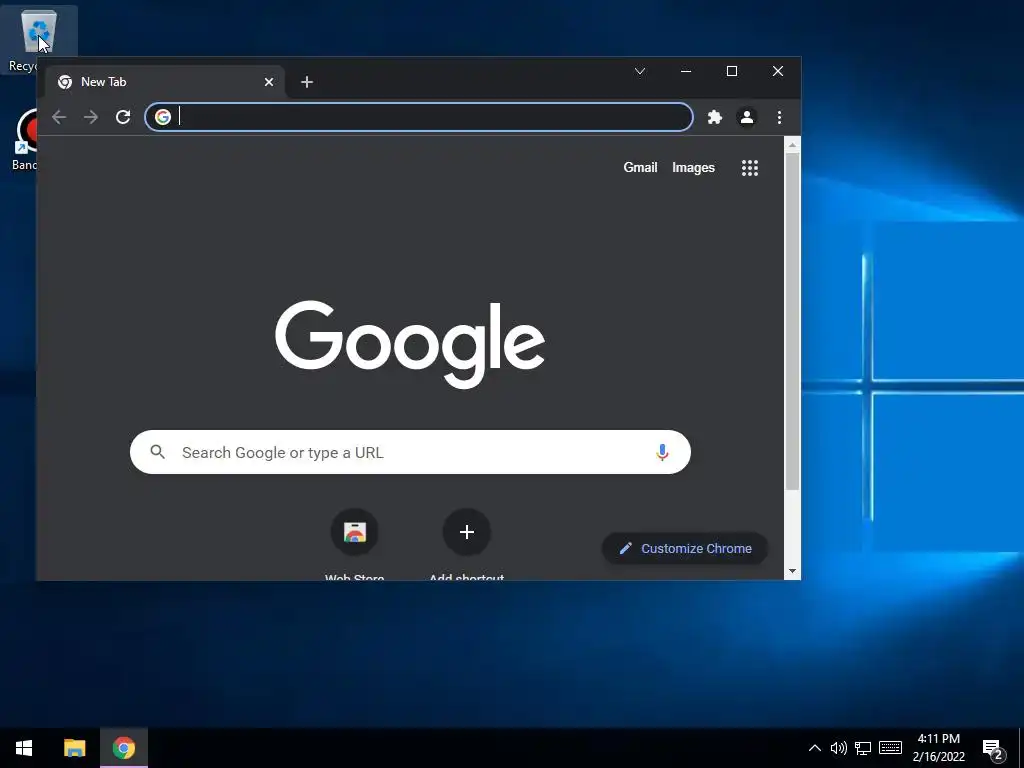The image size is (1024, 768).
Task: Open the Windows Start menu
Action: tap(24, 748)
